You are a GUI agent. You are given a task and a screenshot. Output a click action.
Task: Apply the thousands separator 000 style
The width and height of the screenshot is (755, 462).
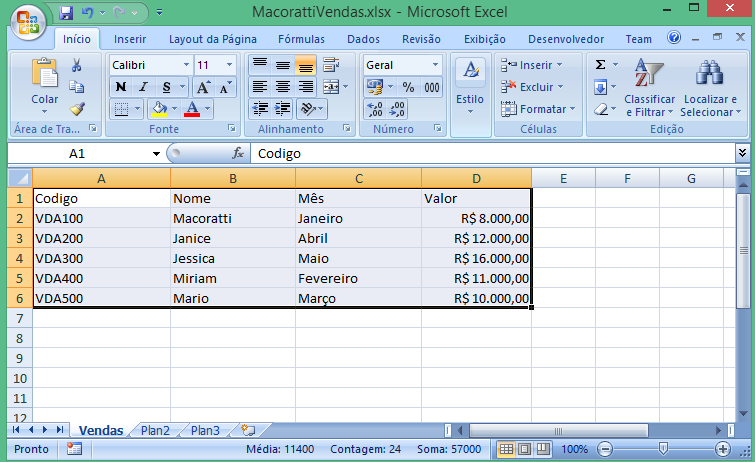pyautogui.click(x=431, y=87)
